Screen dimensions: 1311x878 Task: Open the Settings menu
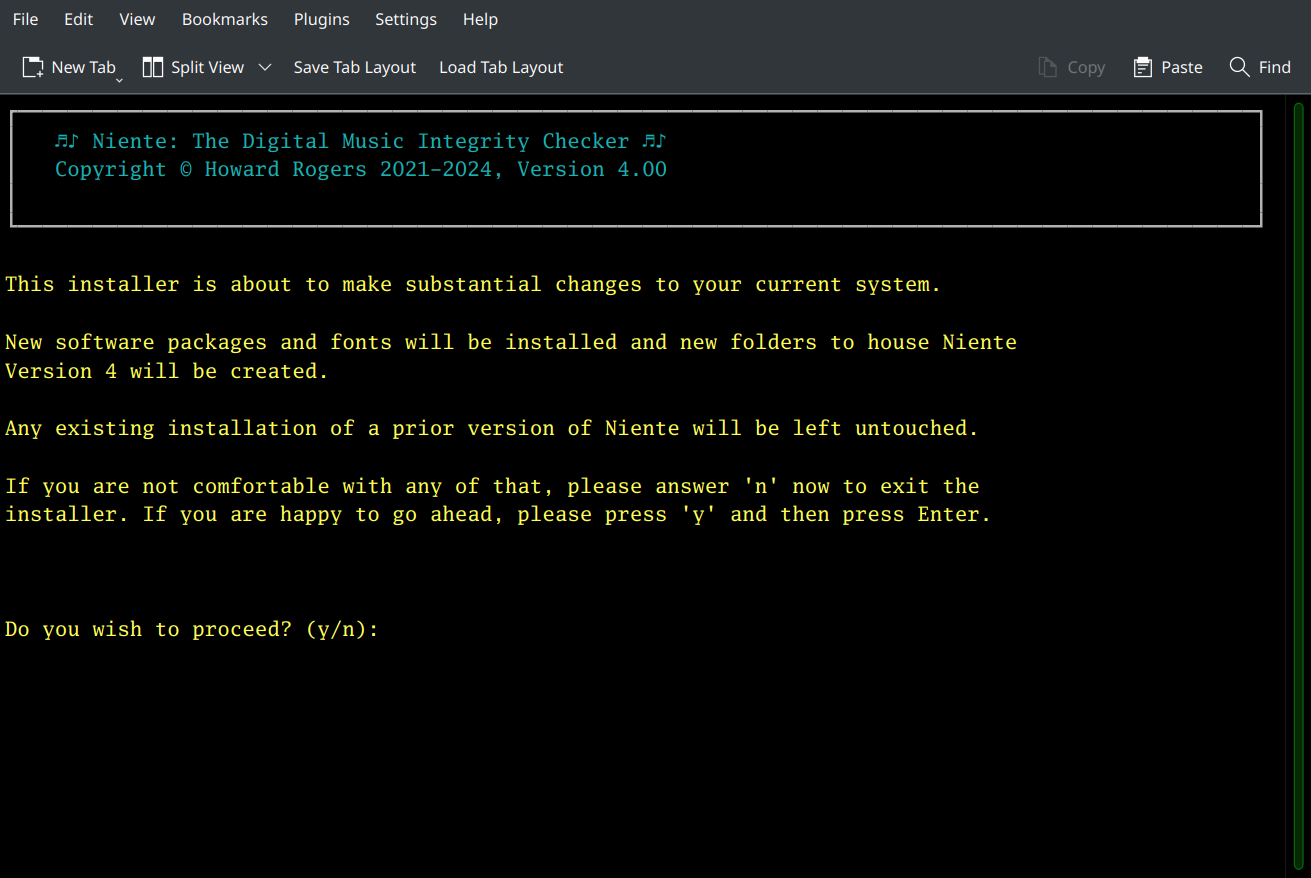tap(405, 19)
